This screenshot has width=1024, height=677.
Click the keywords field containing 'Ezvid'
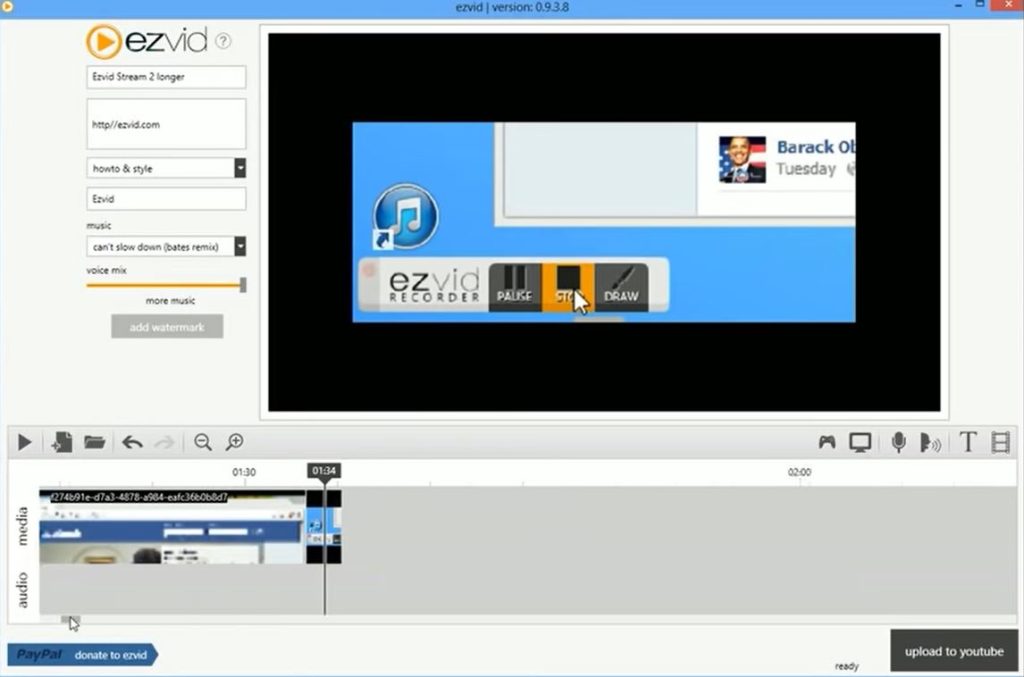pyautogui.click(x=166, y=199)
